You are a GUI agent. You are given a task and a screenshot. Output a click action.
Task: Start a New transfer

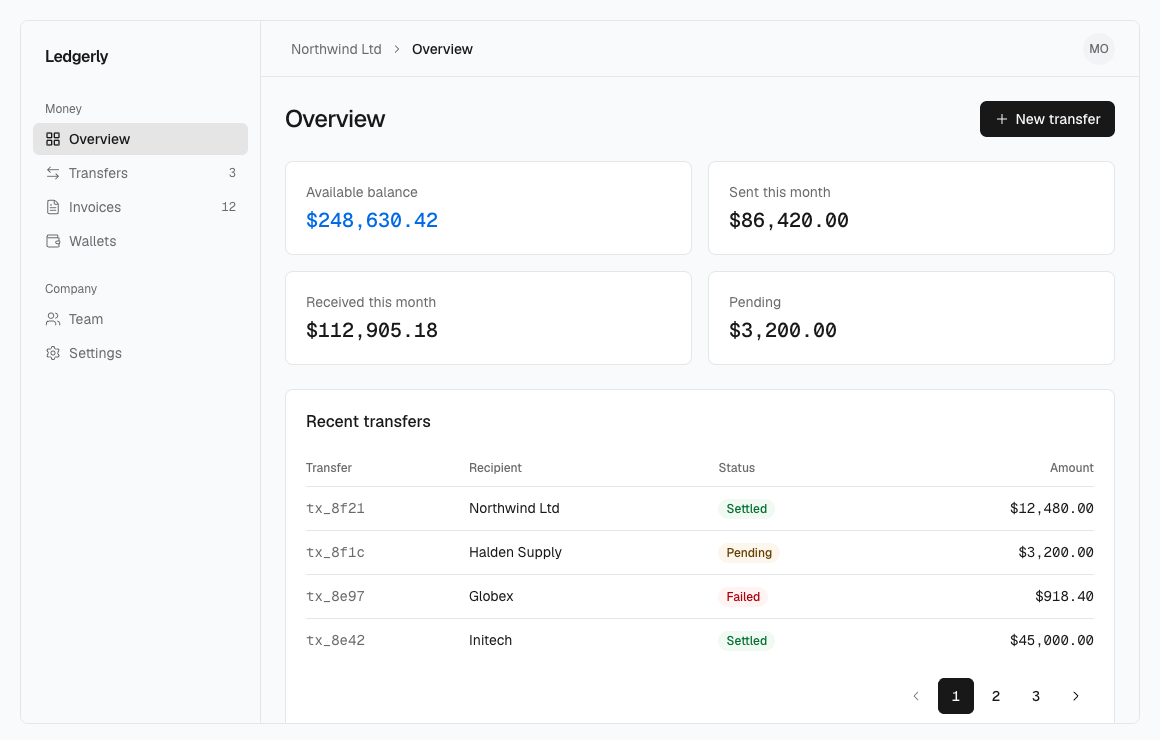coord(1047,119)
